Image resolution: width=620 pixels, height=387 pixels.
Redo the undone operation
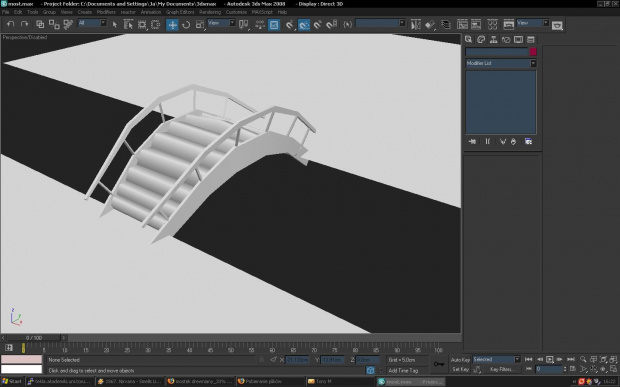(25, 24)
